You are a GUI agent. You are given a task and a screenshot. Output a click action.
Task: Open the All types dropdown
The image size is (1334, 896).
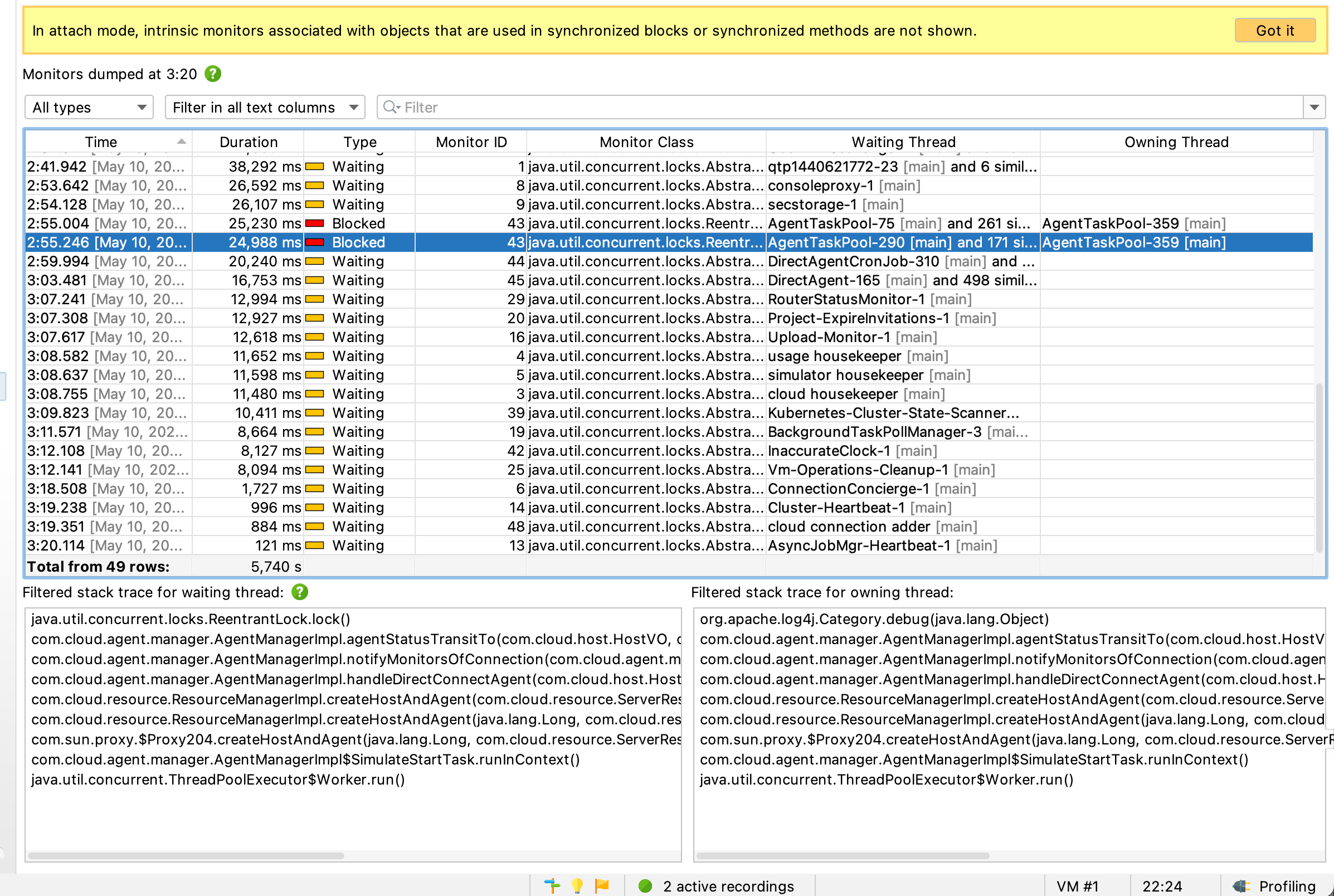coord(89,108)
